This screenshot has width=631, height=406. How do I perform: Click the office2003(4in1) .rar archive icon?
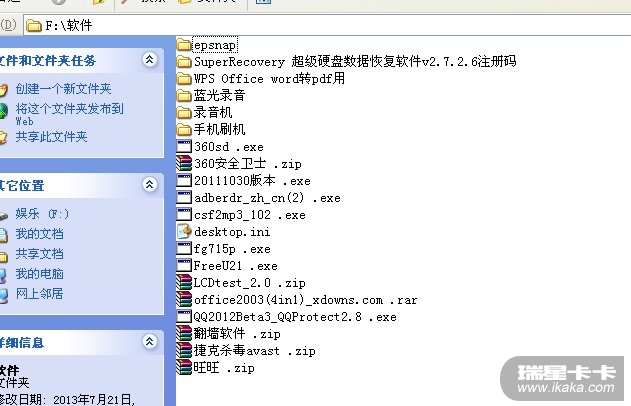pyautogui.click(x=184, y=299)
